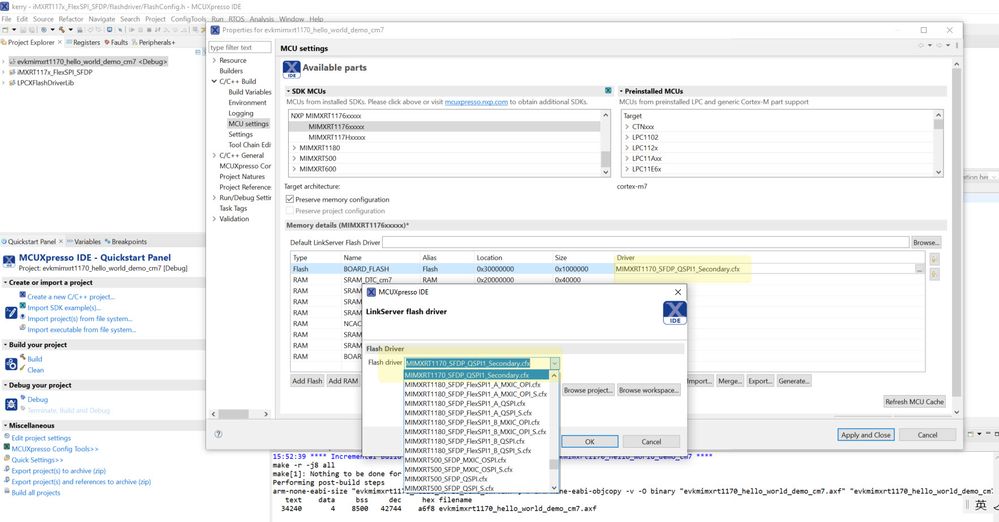This screenshot has width=999, height=522.
Task: Click the Add Flash button
Action: 307,381
